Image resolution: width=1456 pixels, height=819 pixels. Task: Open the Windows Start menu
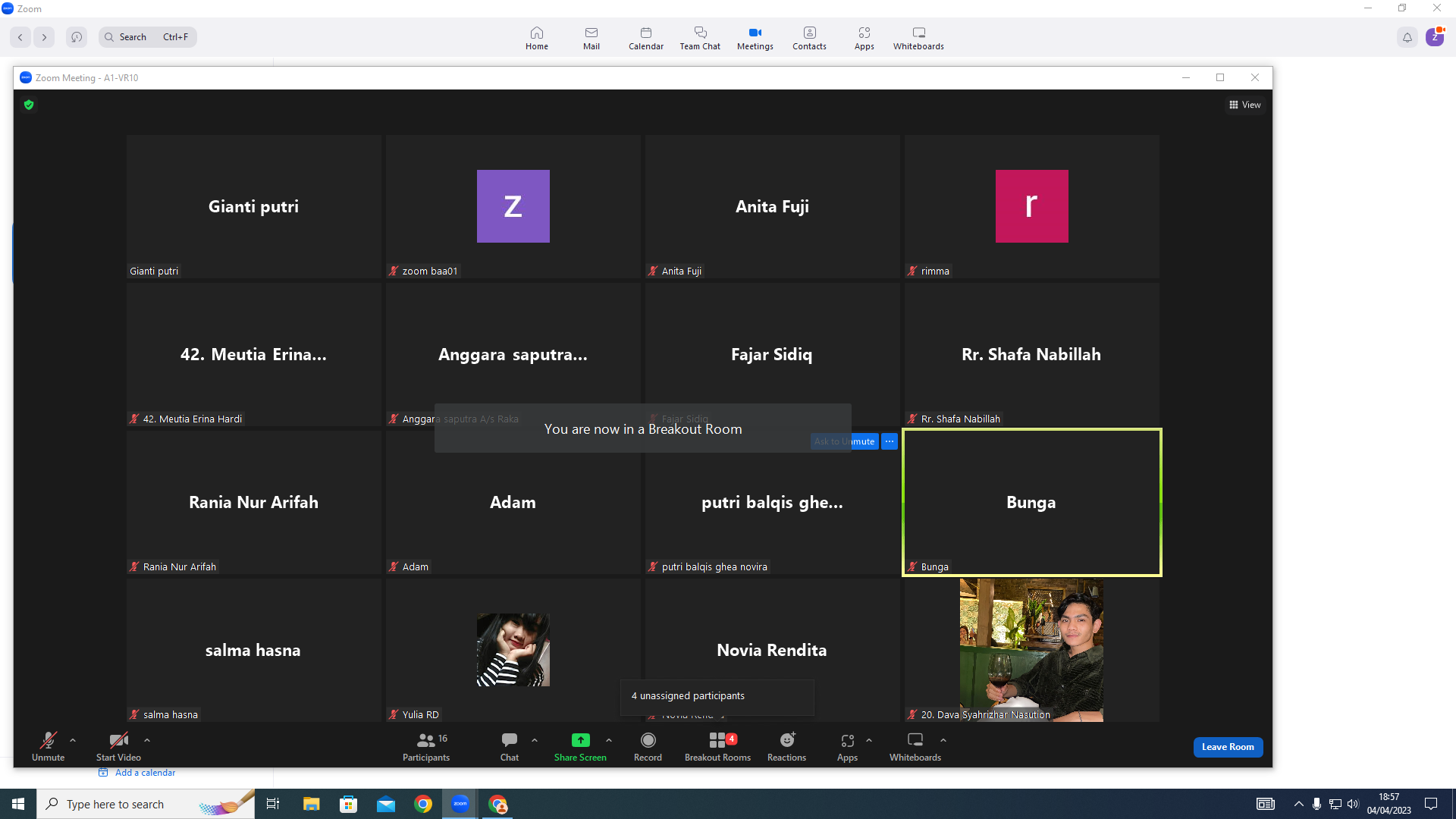point(18,804)
